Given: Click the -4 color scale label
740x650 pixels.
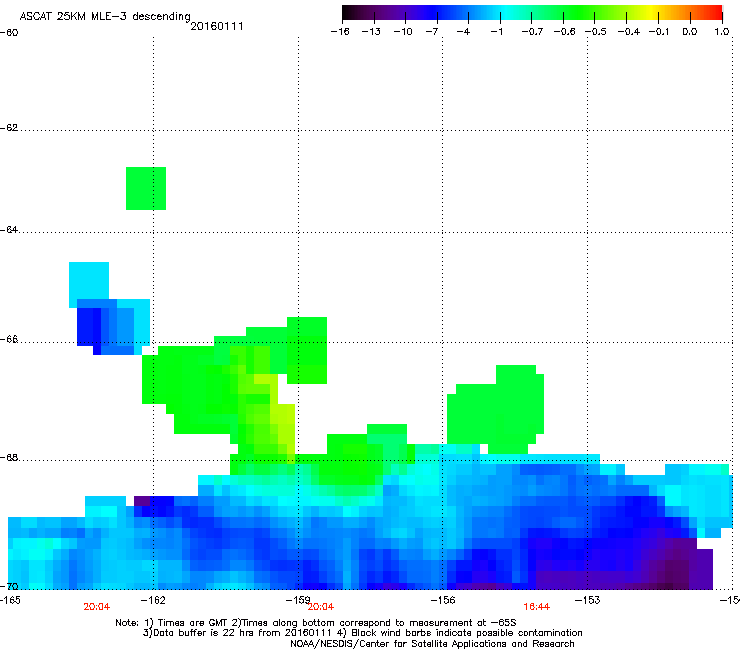Looking at the screenshot, I should [463, 32].
